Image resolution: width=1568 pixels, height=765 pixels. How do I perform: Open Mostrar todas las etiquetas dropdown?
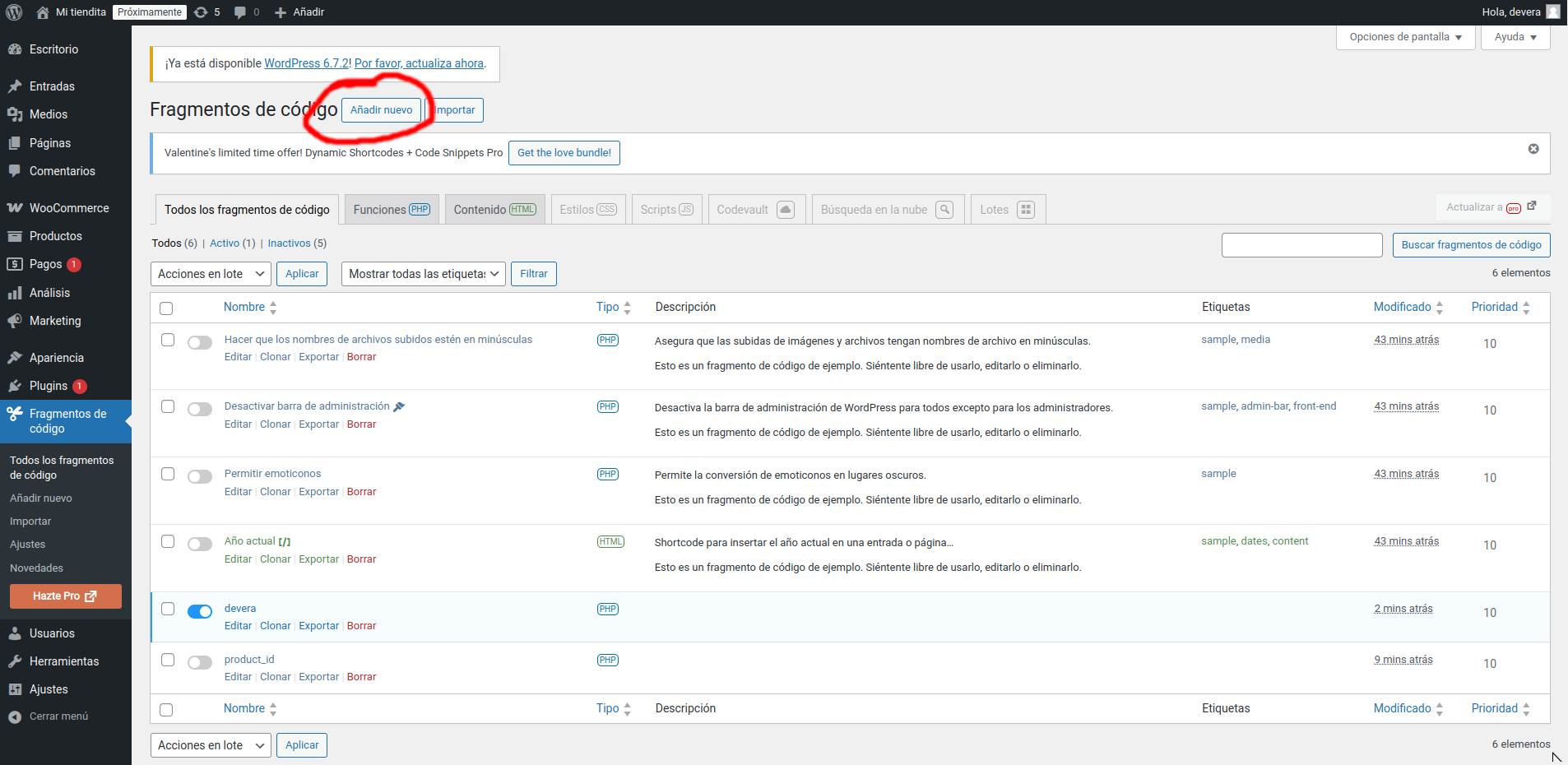(x=424, y=274)
